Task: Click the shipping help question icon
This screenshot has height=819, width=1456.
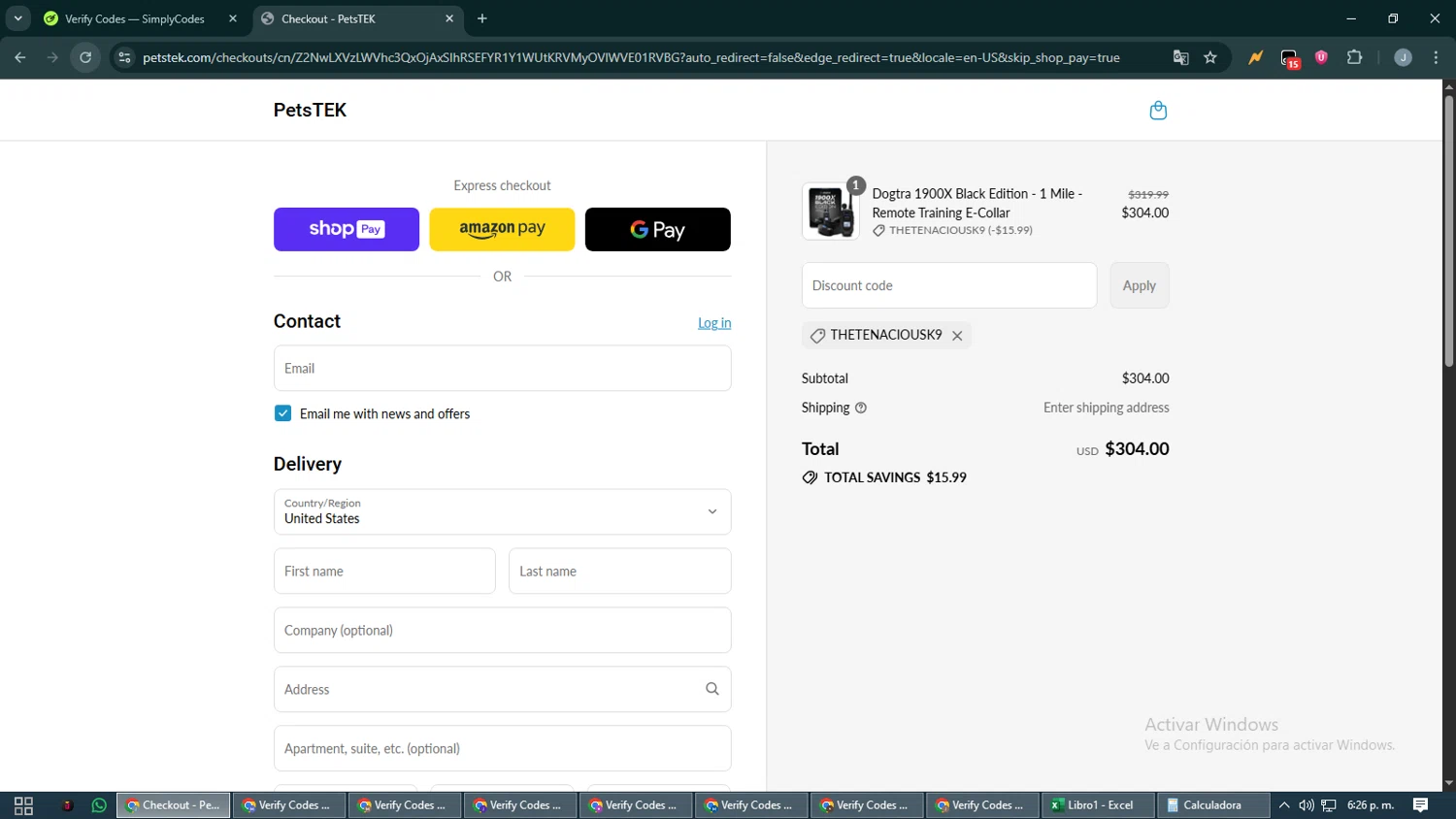Action: (861, 409)
